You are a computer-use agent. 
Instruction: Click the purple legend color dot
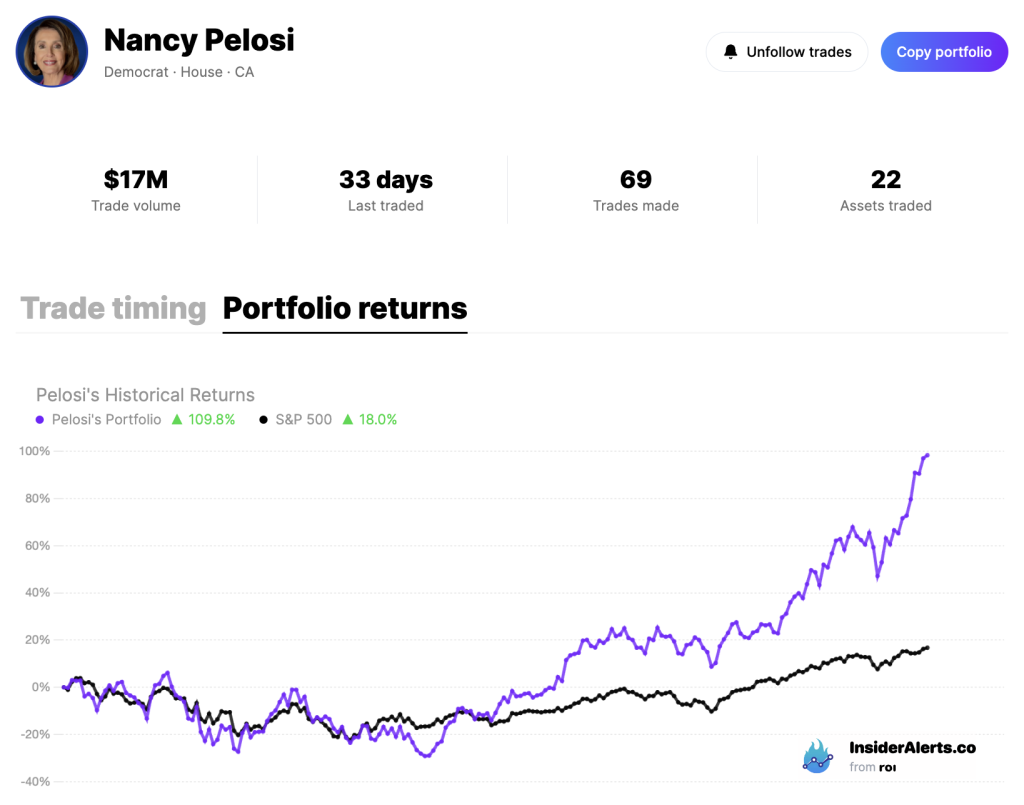click(41, 419)
